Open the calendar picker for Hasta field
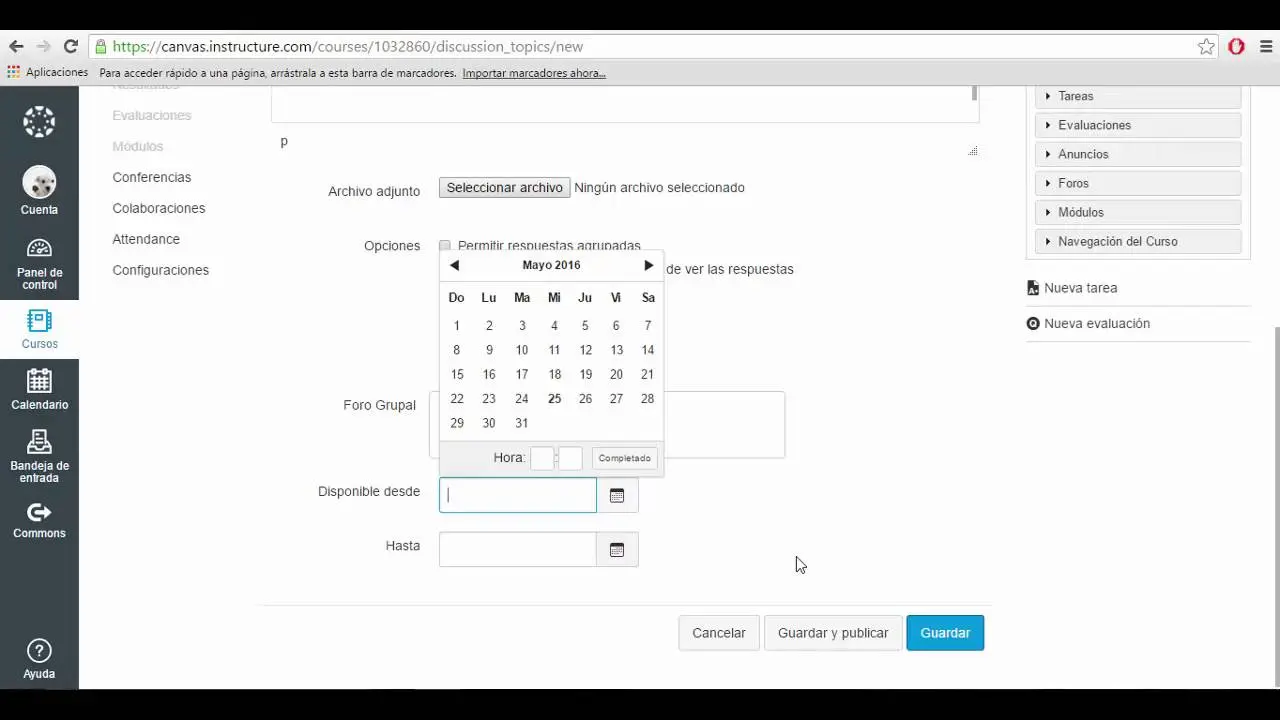The width and height of the screenshot is (1280, 720). pos(617,549)
